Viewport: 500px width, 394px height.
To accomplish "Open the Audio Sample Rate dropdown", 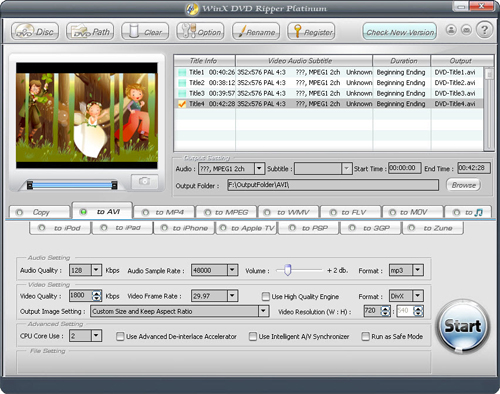I will tap(232, 270).
